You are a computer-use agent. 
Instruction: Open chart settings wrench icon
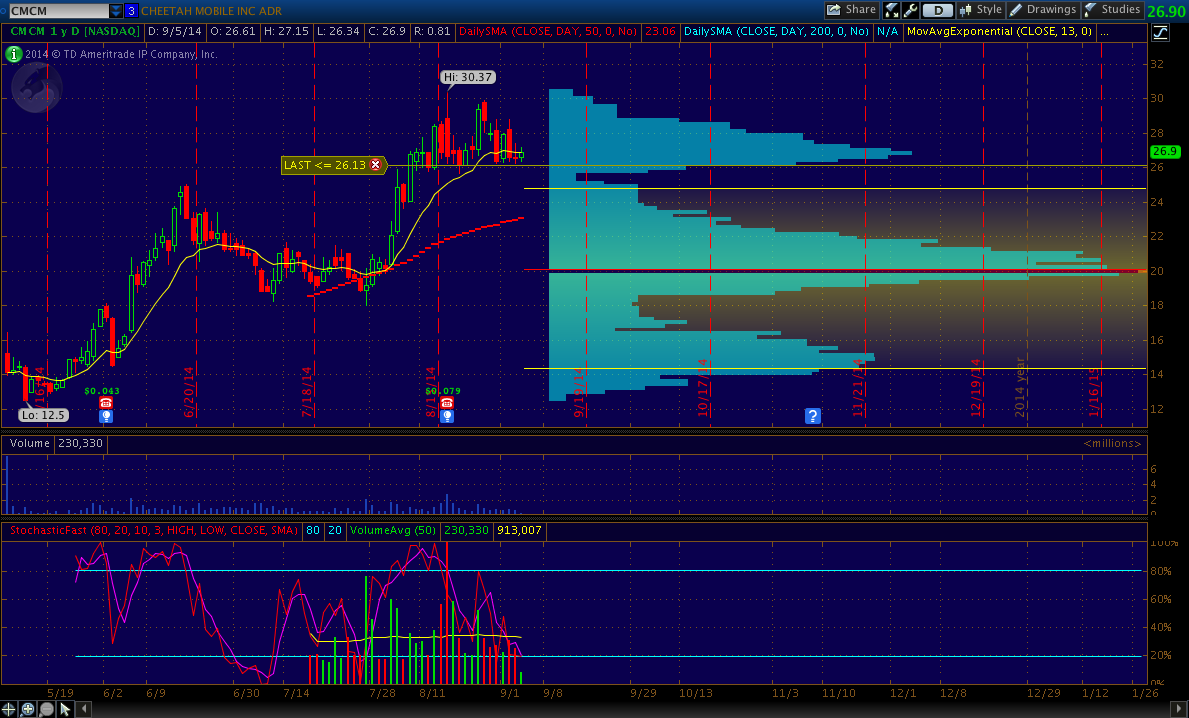910,10
